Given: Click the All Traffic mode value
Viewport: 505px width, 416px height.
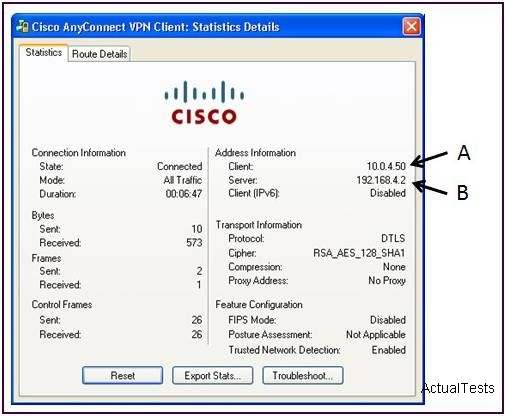Looking at the screenshot, I should point(183,180).
